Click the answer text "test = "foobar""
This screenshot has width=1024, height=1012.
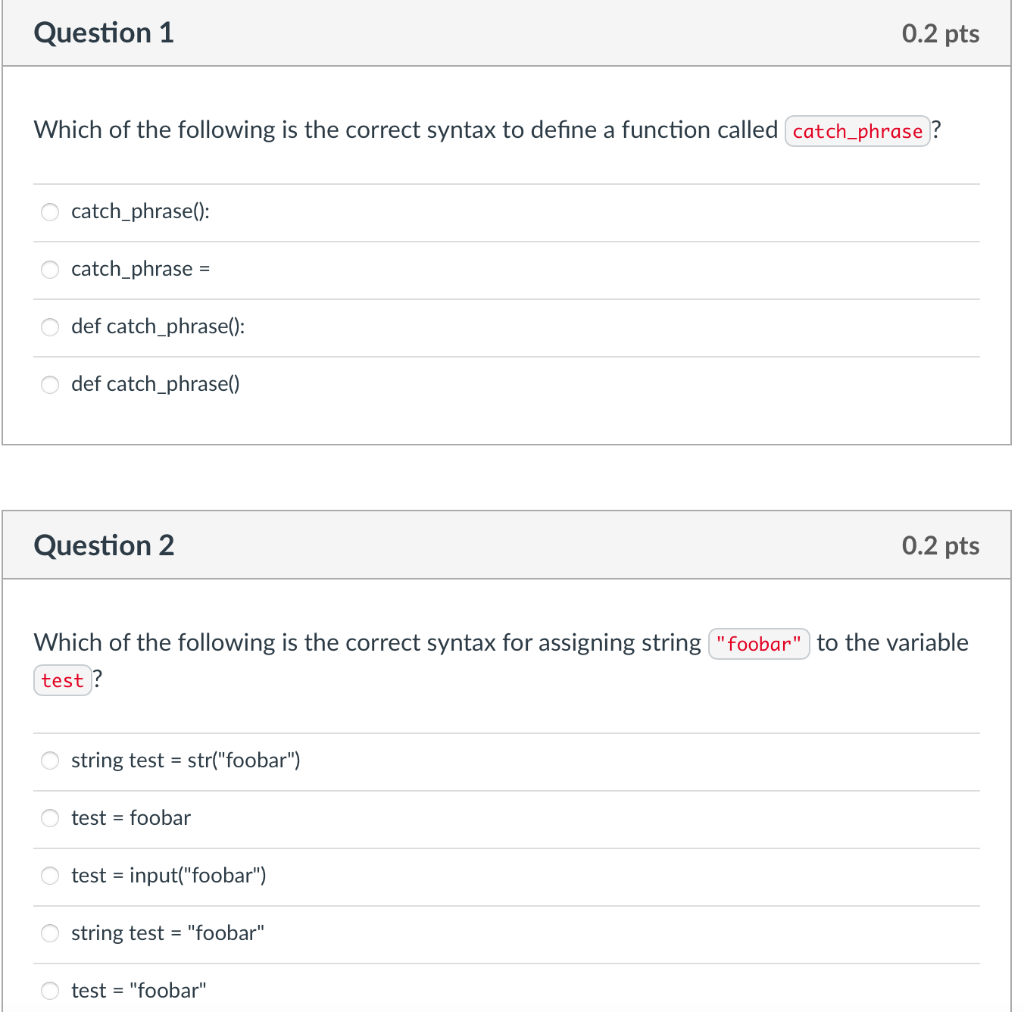tap(137, 990)
